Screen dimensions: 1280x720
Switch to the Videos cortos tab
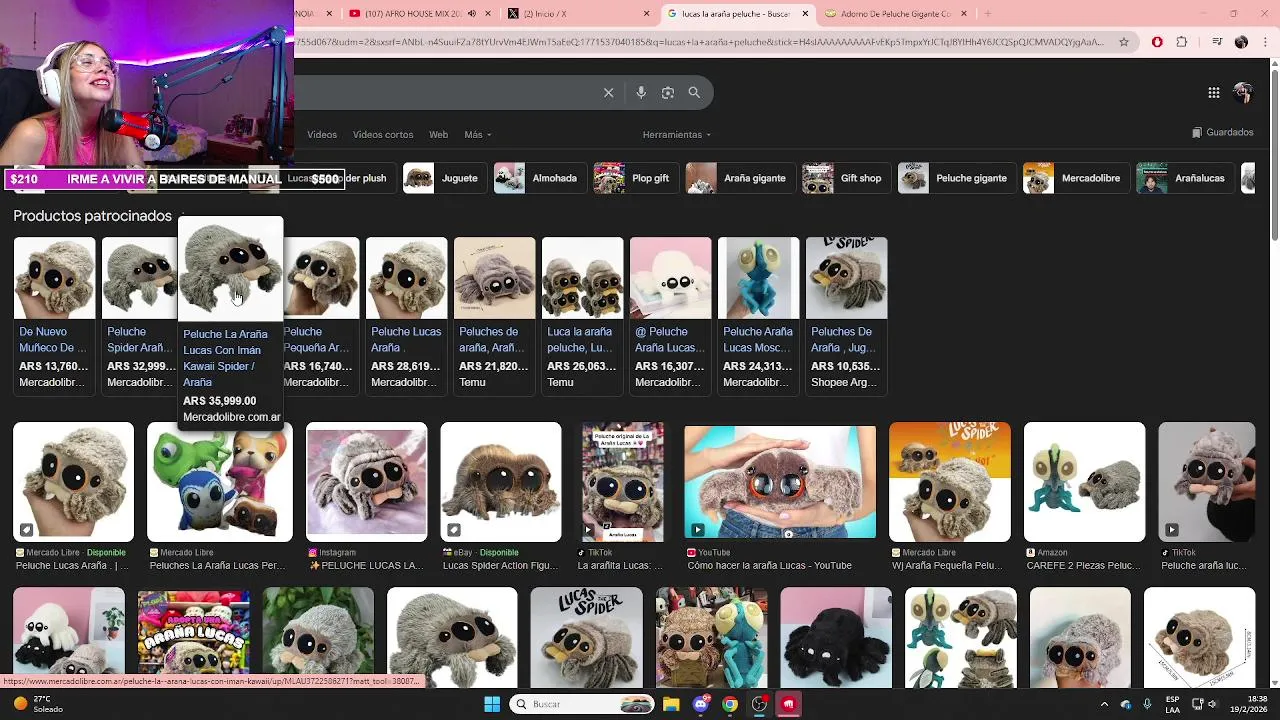tap(383, 134)
